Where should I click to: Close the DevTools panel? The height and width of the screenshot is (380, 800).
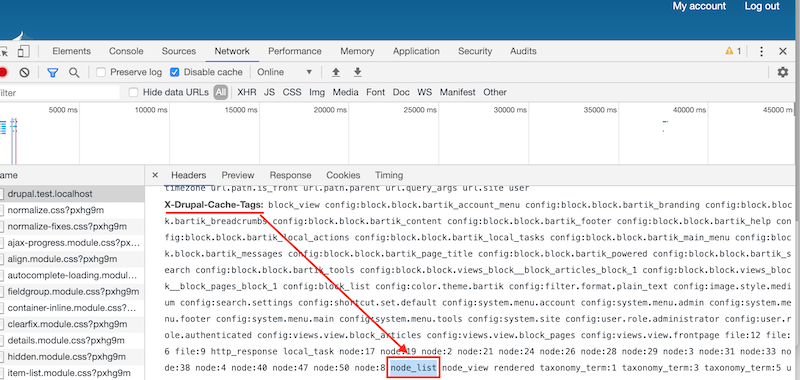[783, 51]
